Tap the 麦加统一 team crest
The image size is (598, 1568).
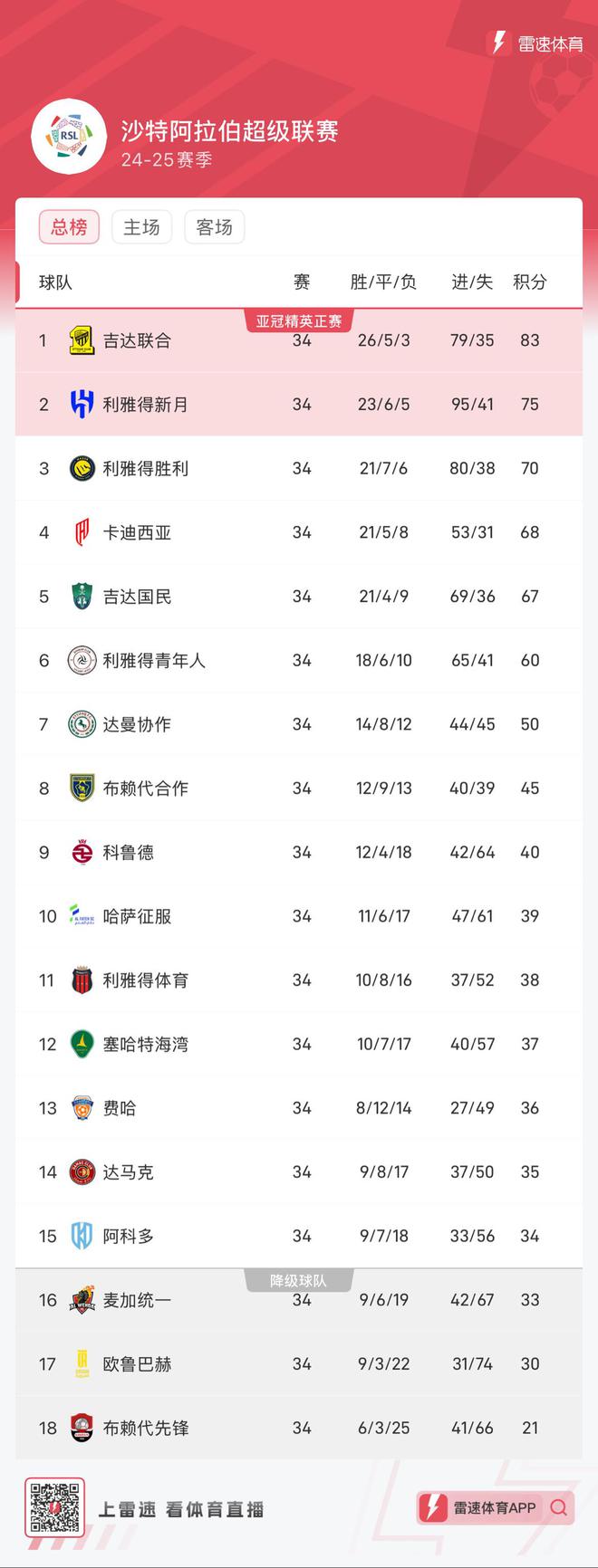(x=82, y=1300)
